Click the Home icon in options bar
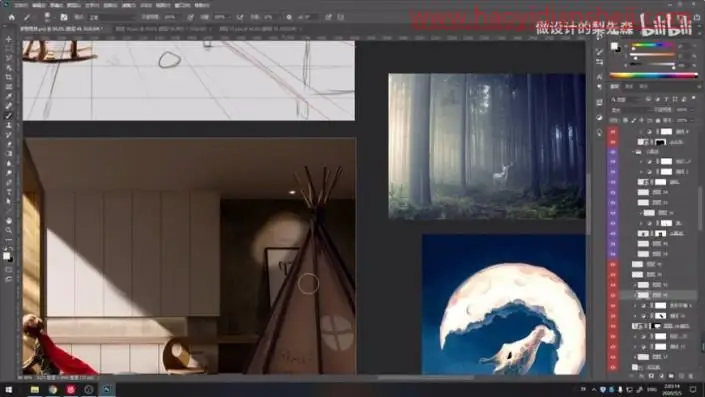This screenshot has height=397, width=705. coord(12,17)
